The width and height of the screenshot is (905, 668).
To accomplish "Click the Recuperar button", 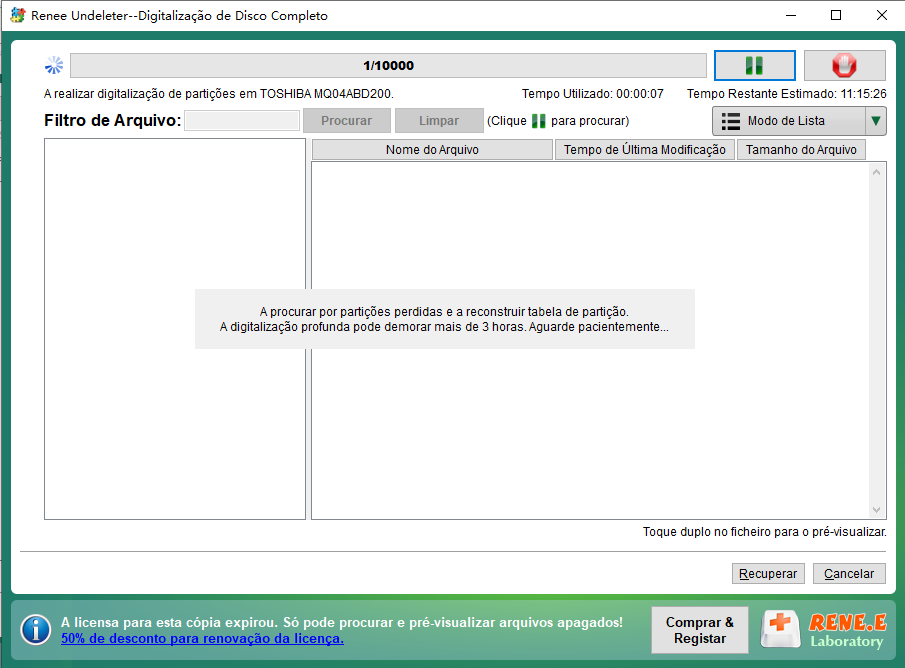I will coord(768,573).
